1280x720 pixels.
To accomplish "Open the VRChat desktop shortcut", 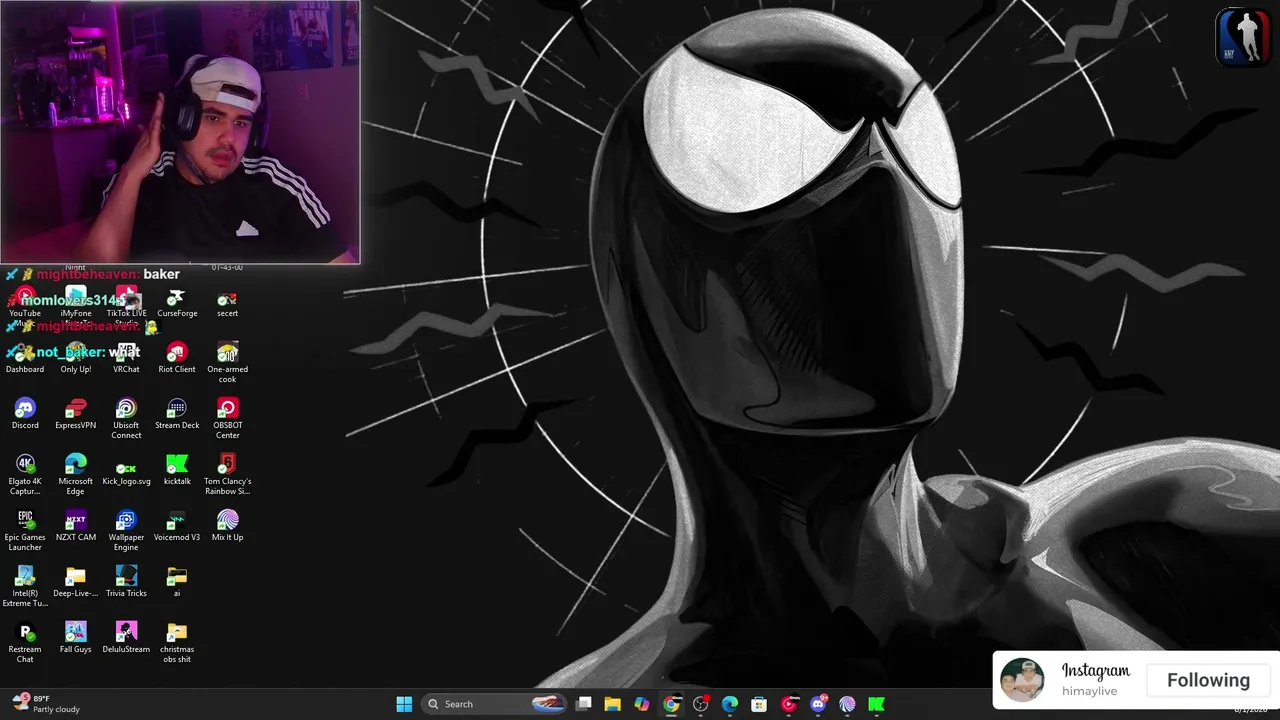I will tap(126, 357).
